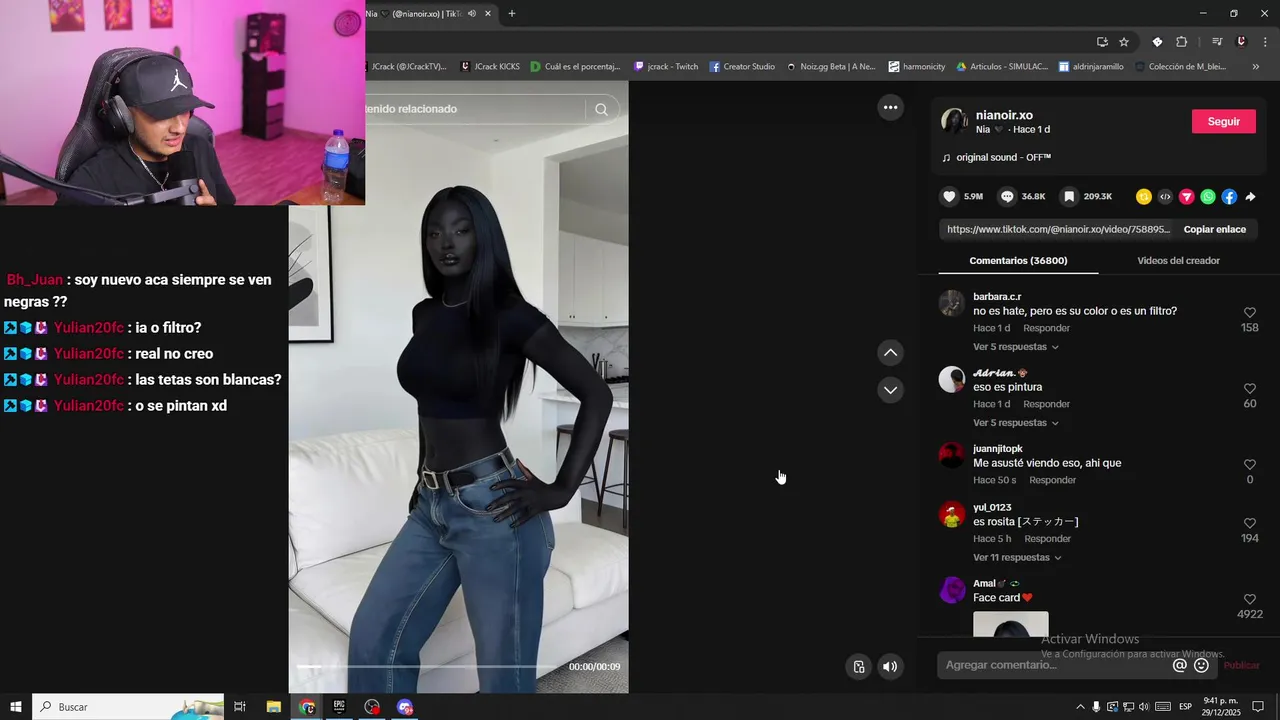
Task: Show hidden system tray icons chevron
Action: point(1080,707)
